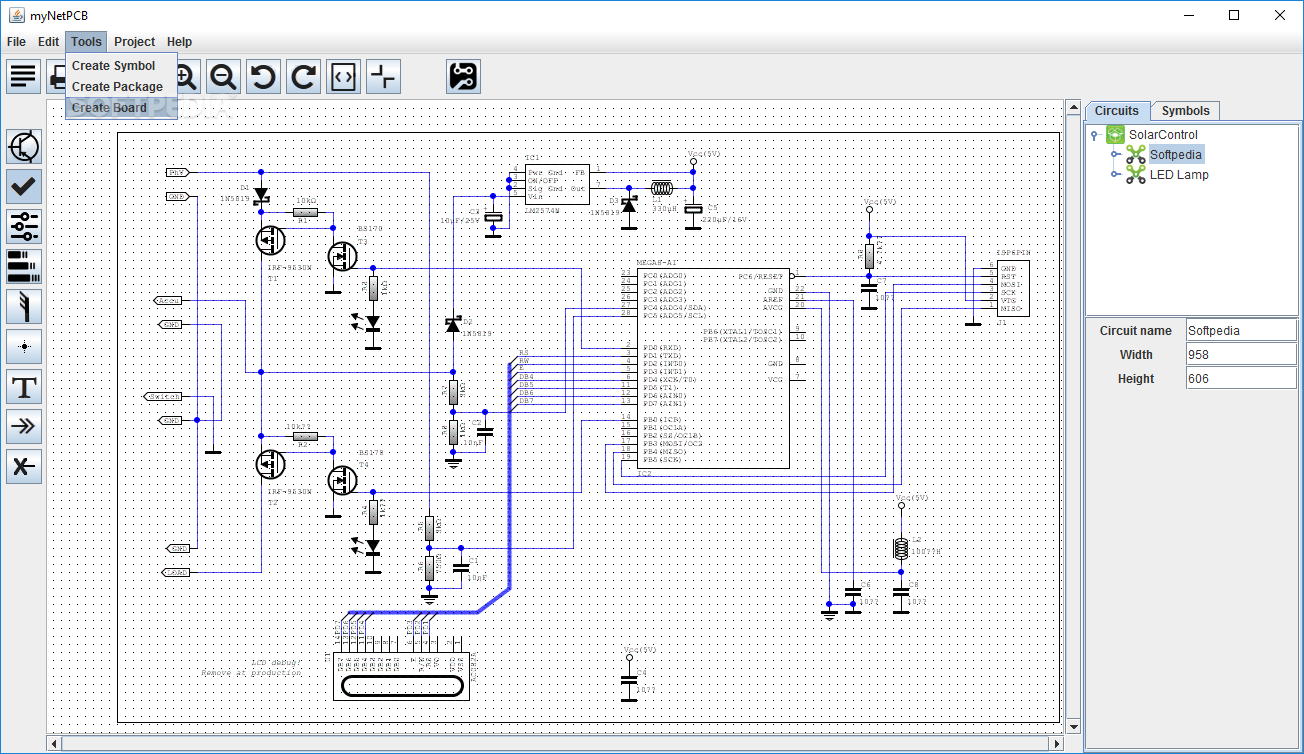The image size is (1304, 754).
Task: Select the SolarControl project label
Action: pos(1163,134)
